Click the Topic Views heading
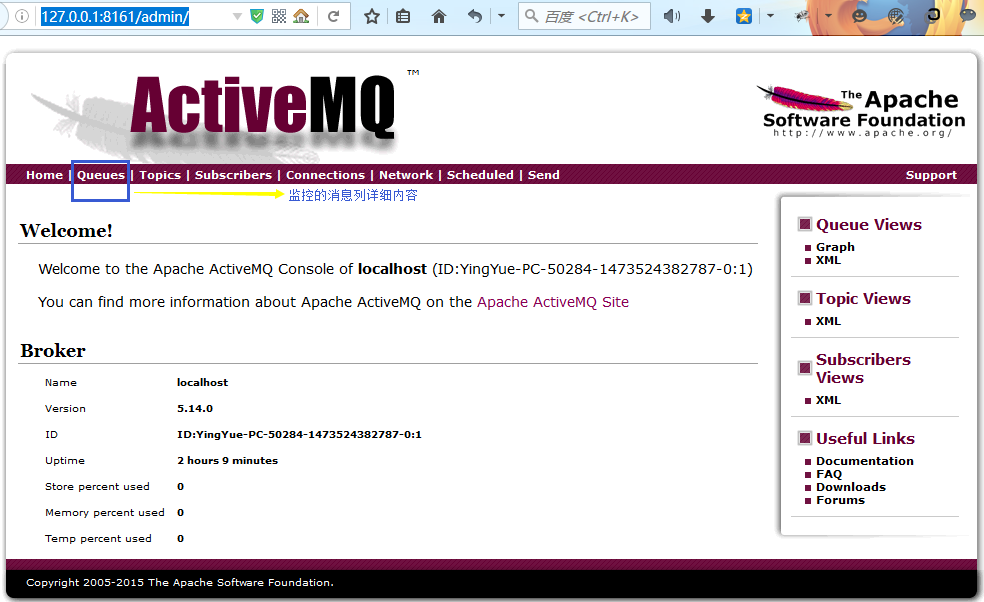 point(863,299)
